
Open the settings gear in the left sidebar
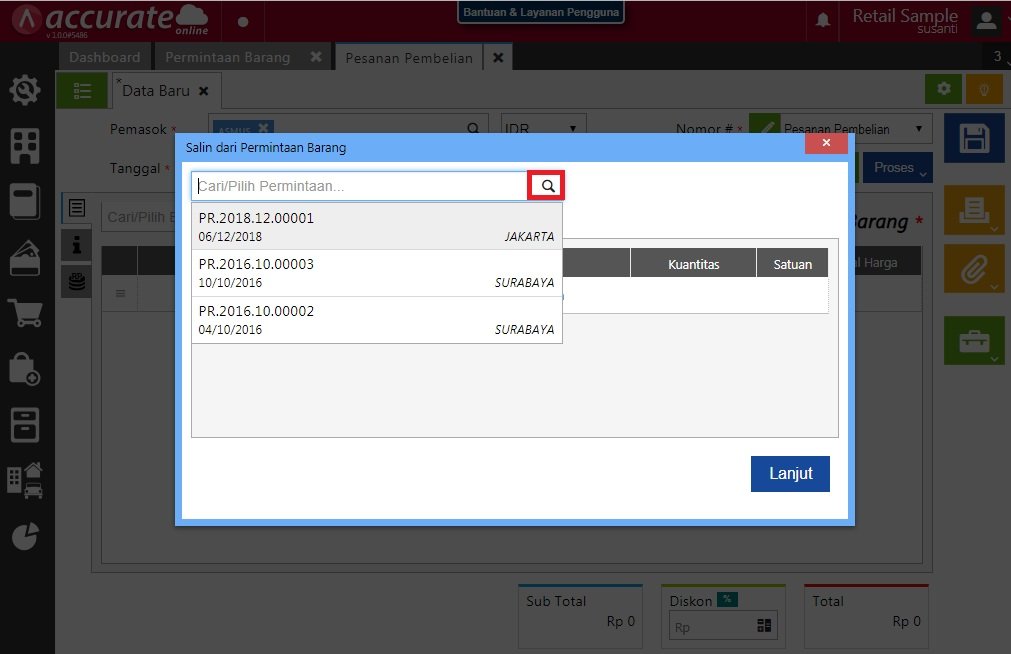coord(25,92)
